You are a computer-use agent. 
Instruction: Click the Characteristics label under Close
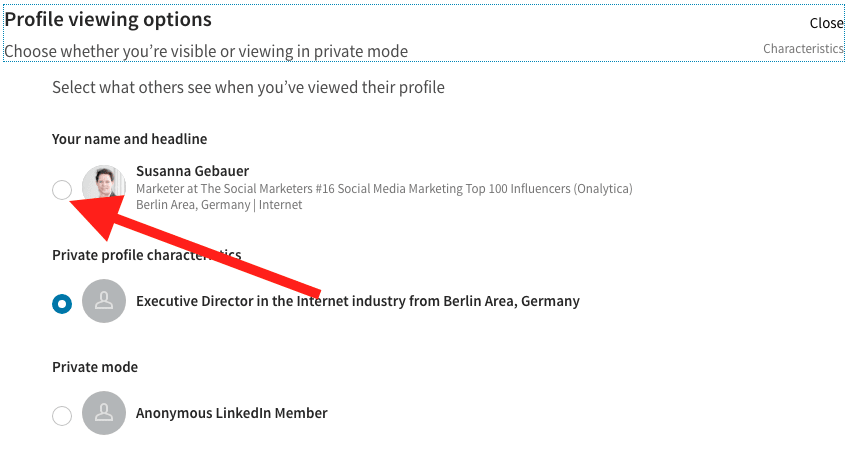pos(804,49)
